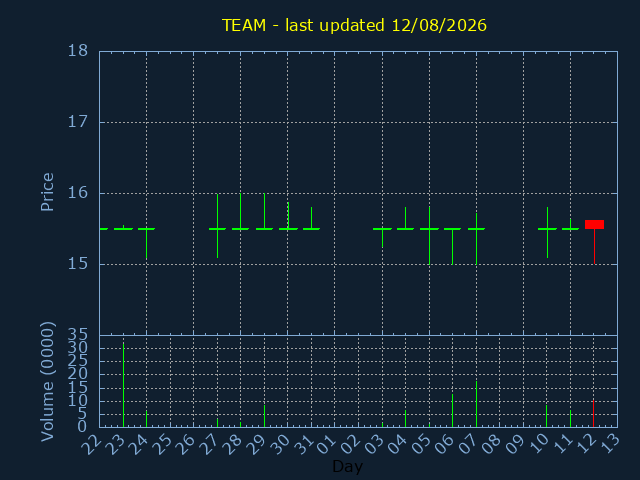Click the volume bar on day 06

click(x=452, y=411)
